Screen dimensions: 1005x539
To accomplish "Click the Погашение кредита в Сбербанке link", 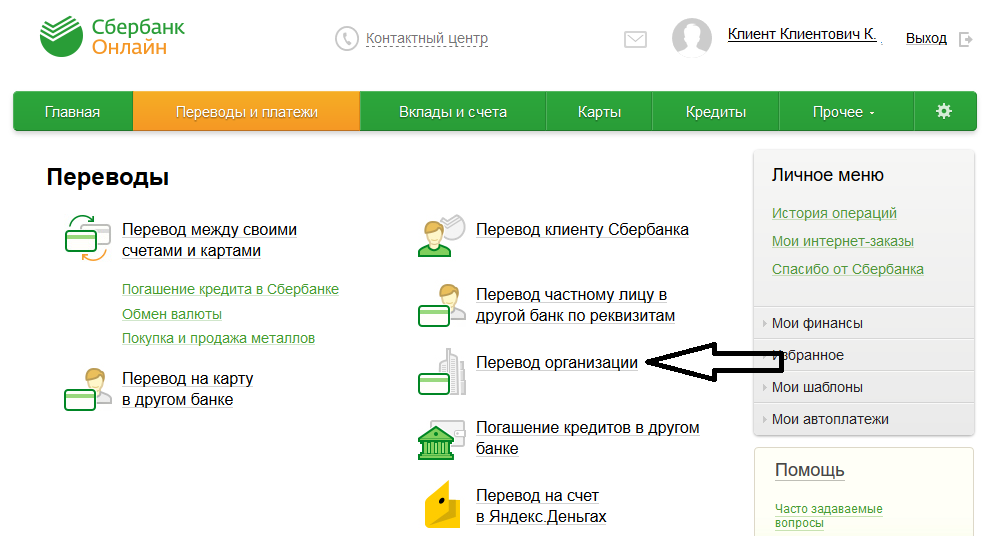I will pyautogui.click(x=230, y=289).
